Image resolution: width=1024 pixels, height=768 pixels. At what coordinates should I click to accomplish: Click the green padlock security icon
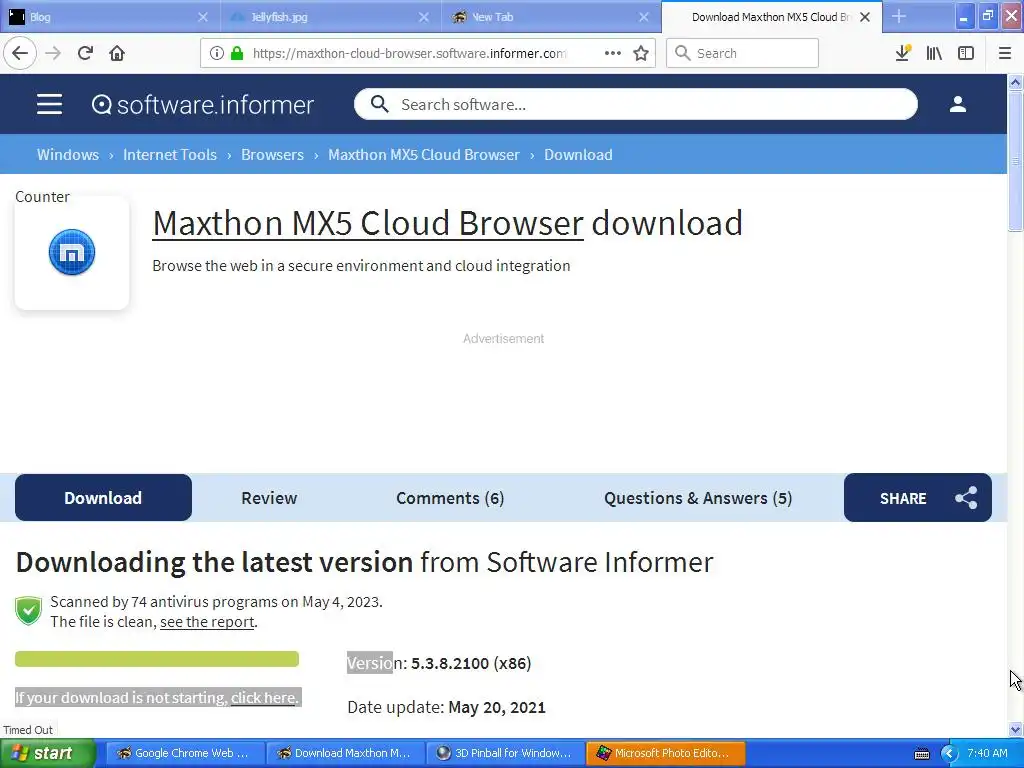click(x=237, y=53)
